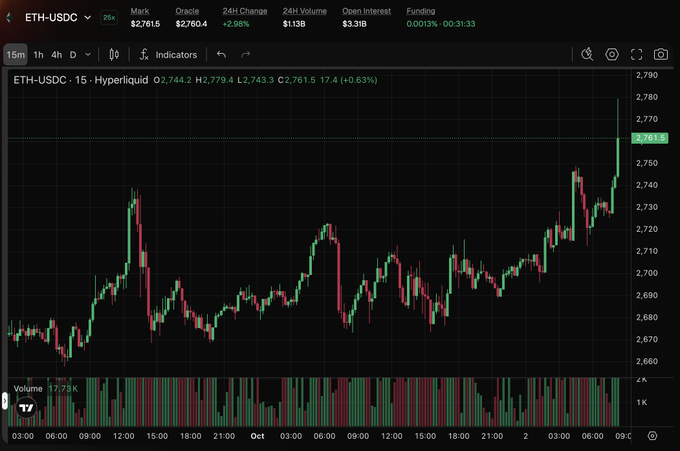Screen dimensions: 680x451
Task: Click the 25x leverage badge
Action: tap(109, 17)
